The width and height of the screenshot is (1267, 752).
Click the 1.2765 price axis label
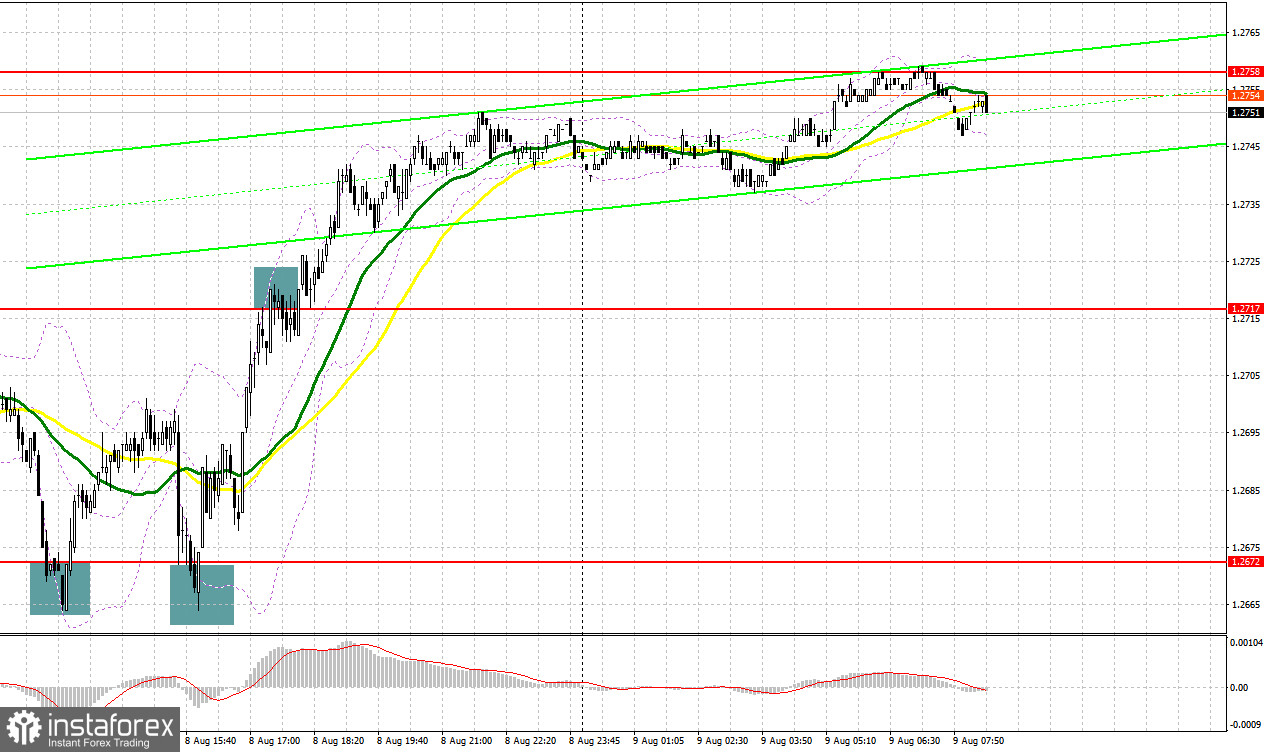1246,34
